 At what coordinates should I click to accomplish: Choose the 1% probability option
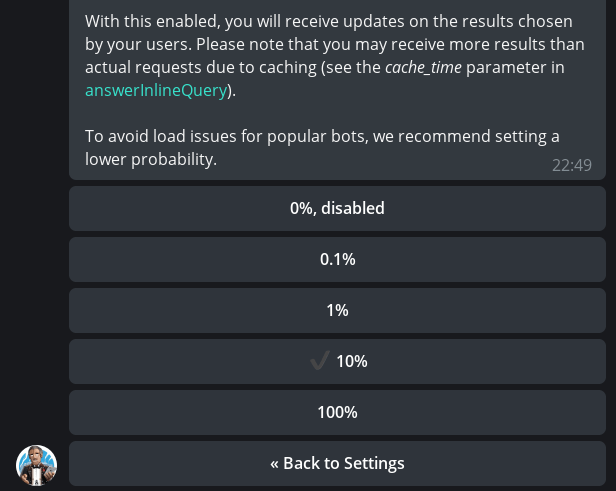pyautogui.click(x=337, y=311)
